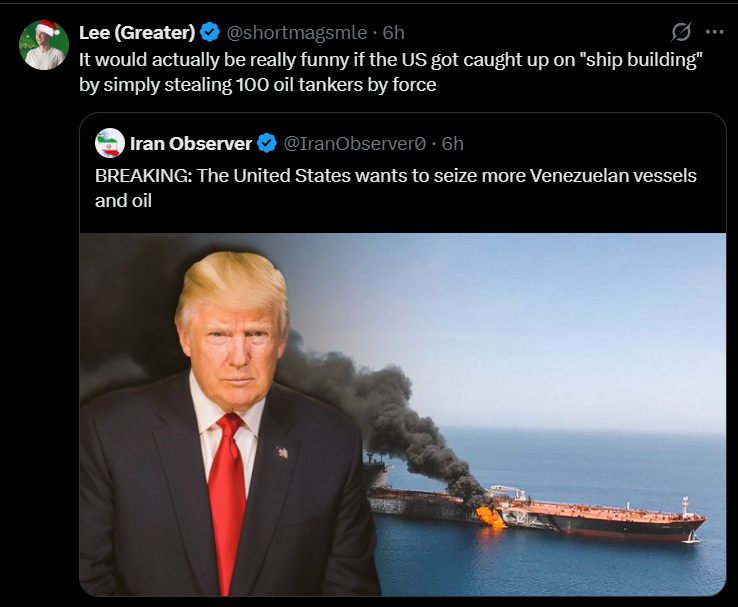Open the Iran Observer display name
The image size is (738, 607).
coord(191,144)
